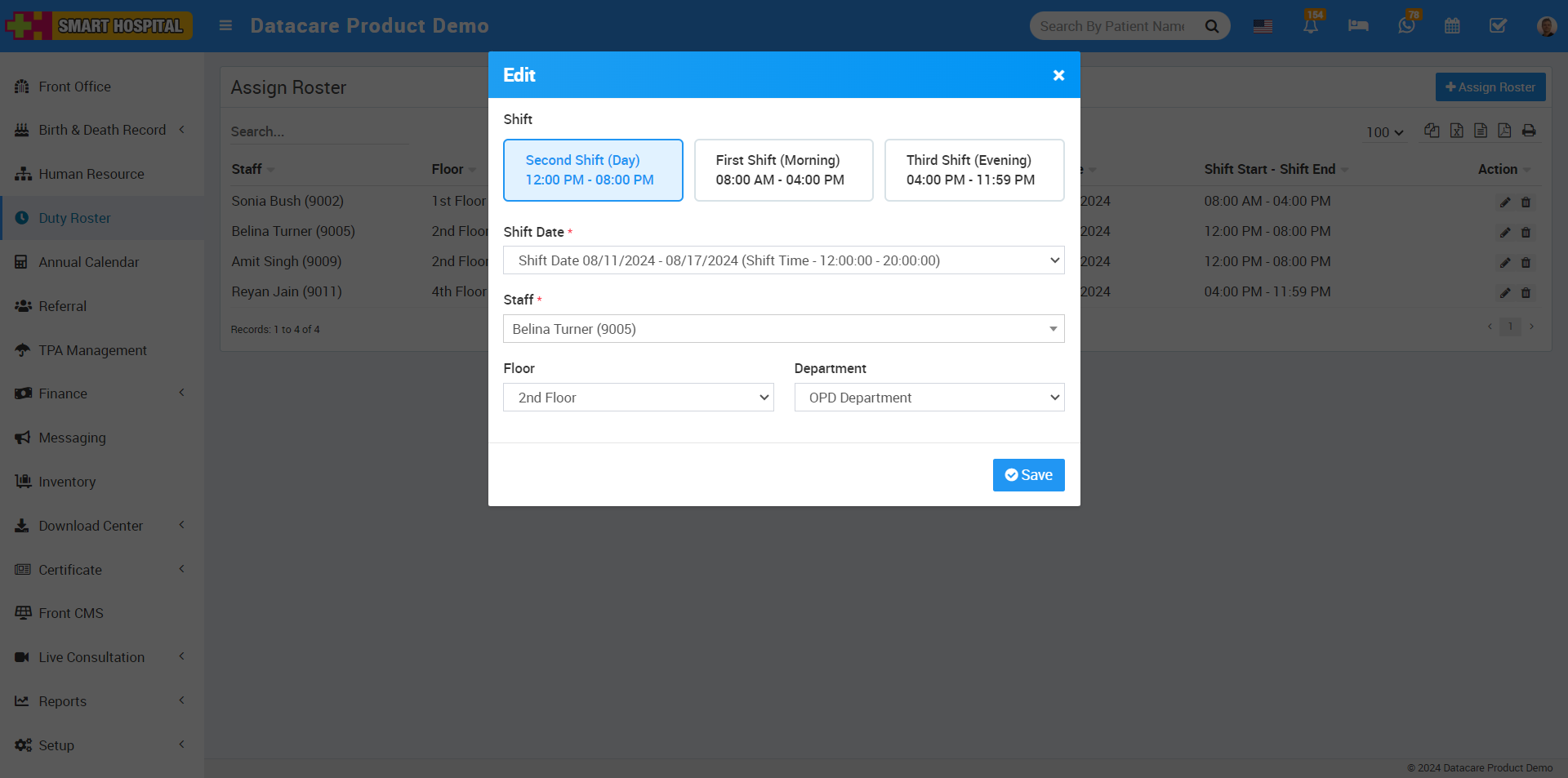Open the Floor dropdown showing 2nd Floor
This screenshot has height=778, width=1568.
(638, 398)
